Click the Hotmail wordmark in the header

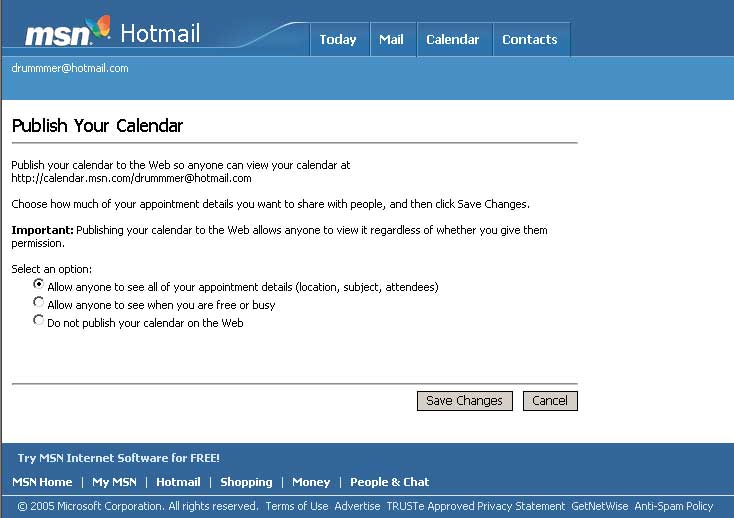160,33
